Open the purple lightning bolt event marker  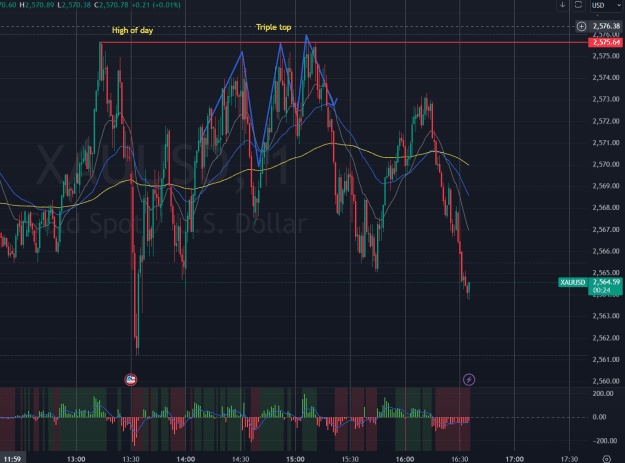469,379
